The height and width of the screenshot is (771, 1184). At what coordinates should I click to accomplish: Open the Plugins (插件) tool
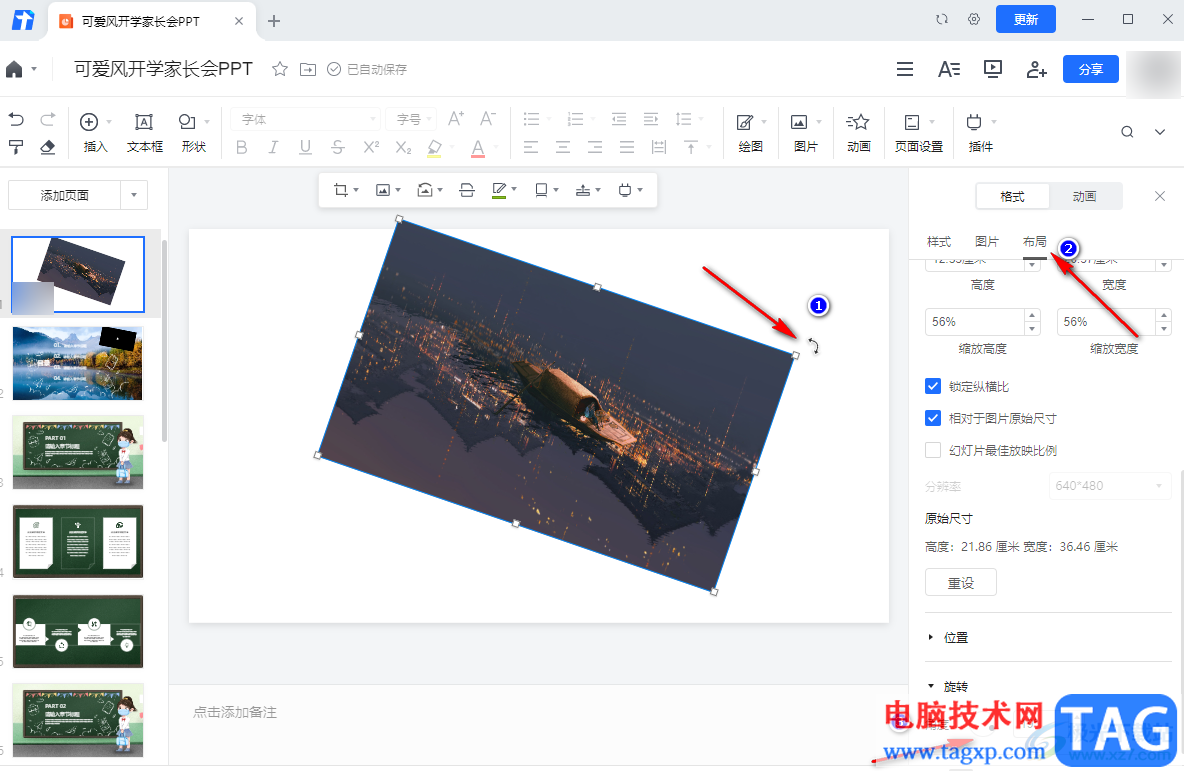tap(980, 132)
